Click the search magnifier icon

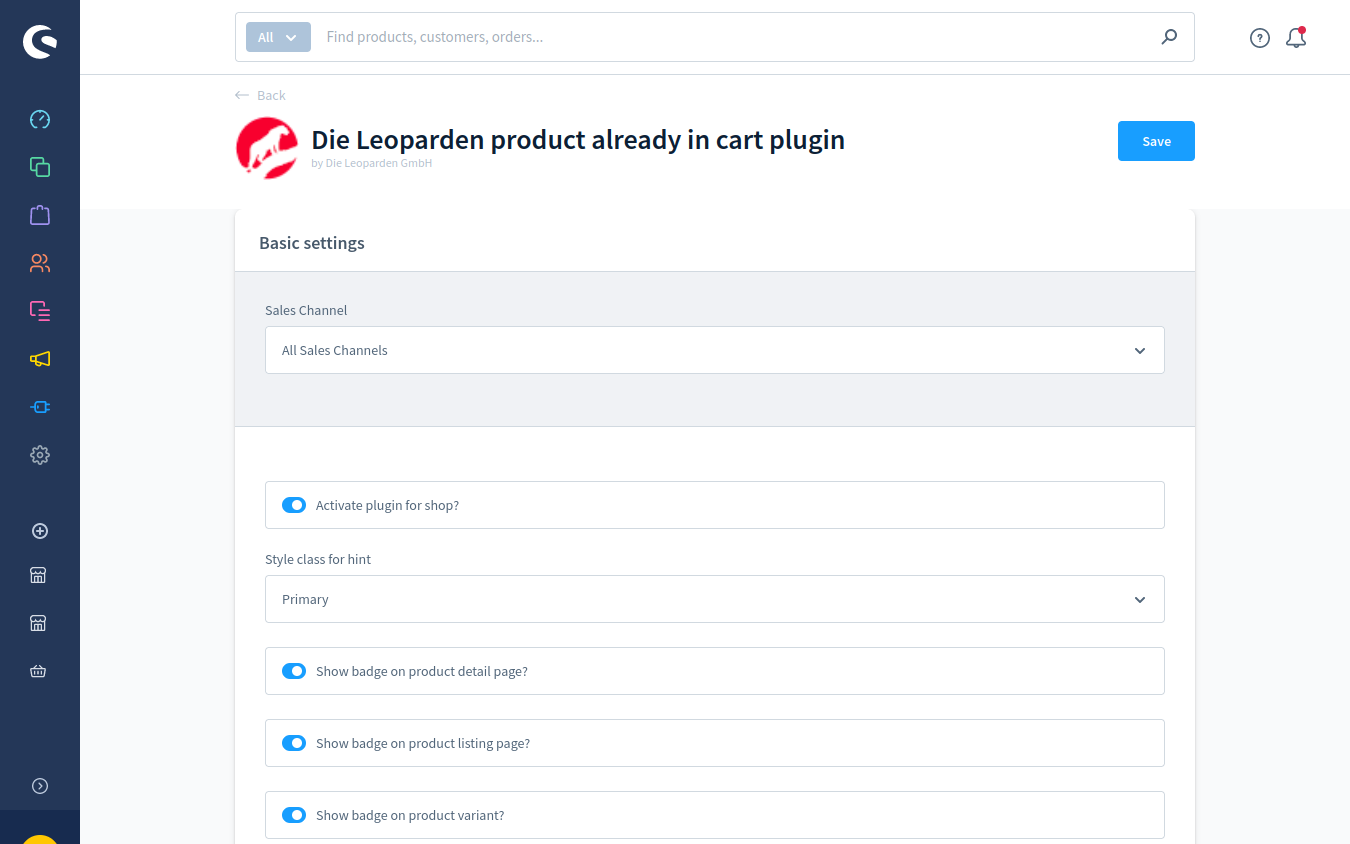(1169, 37)
